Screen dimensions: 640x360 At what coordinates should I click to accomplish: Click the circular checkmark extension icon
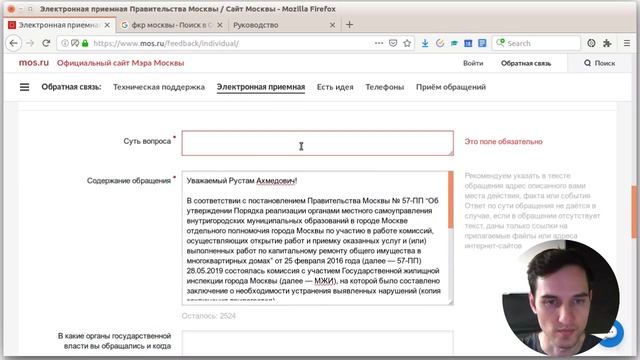[440, 43]
